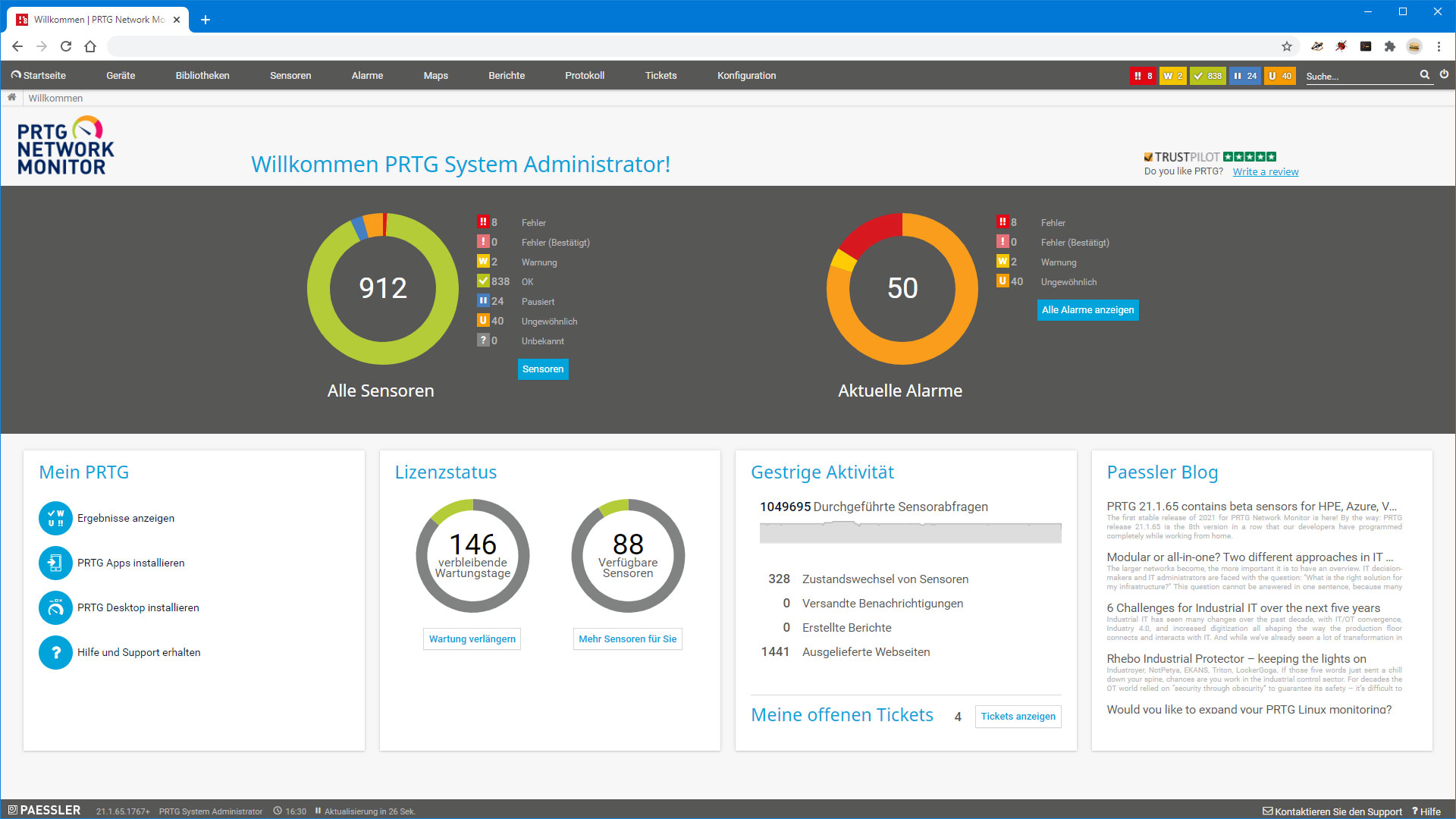Click the Ungewöhnlich icon in Aktuelle Alarme legend

(x=1003, y=281)
